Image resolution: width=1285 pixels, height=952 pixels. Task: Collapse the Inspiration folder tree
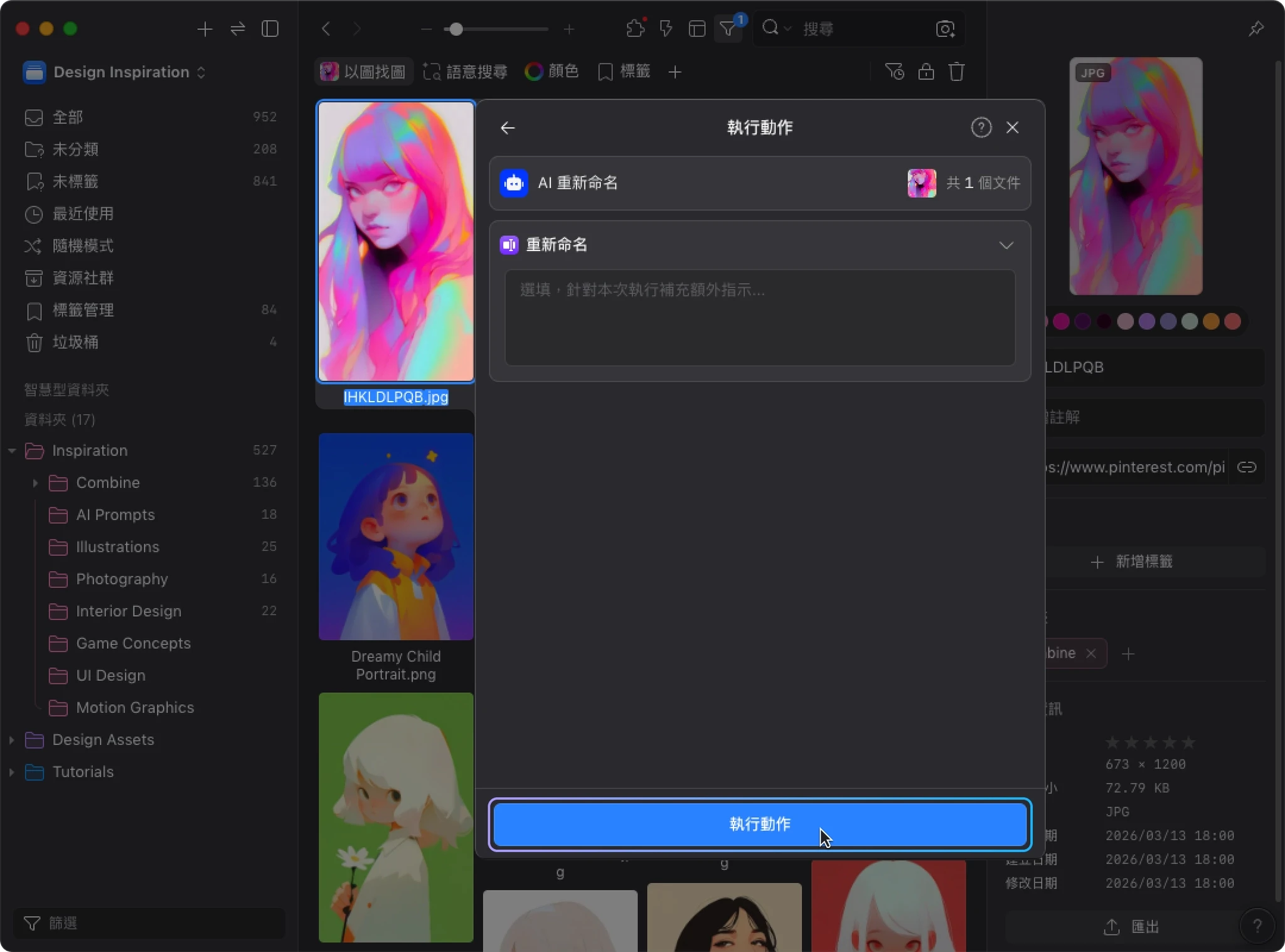(12, 451)
